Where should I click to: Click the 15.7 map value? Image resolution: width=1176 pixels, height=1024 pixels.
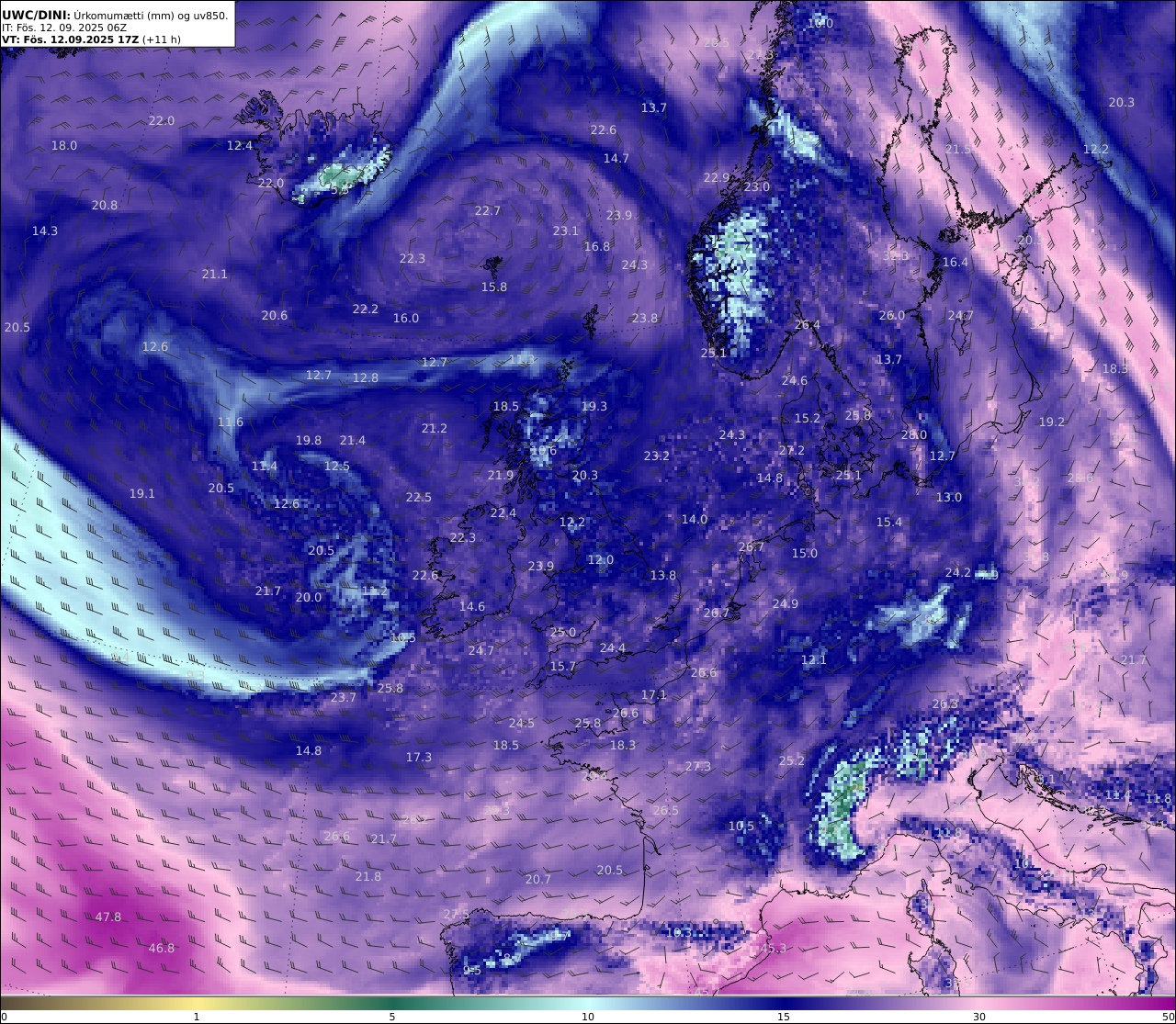click(563, 667)
